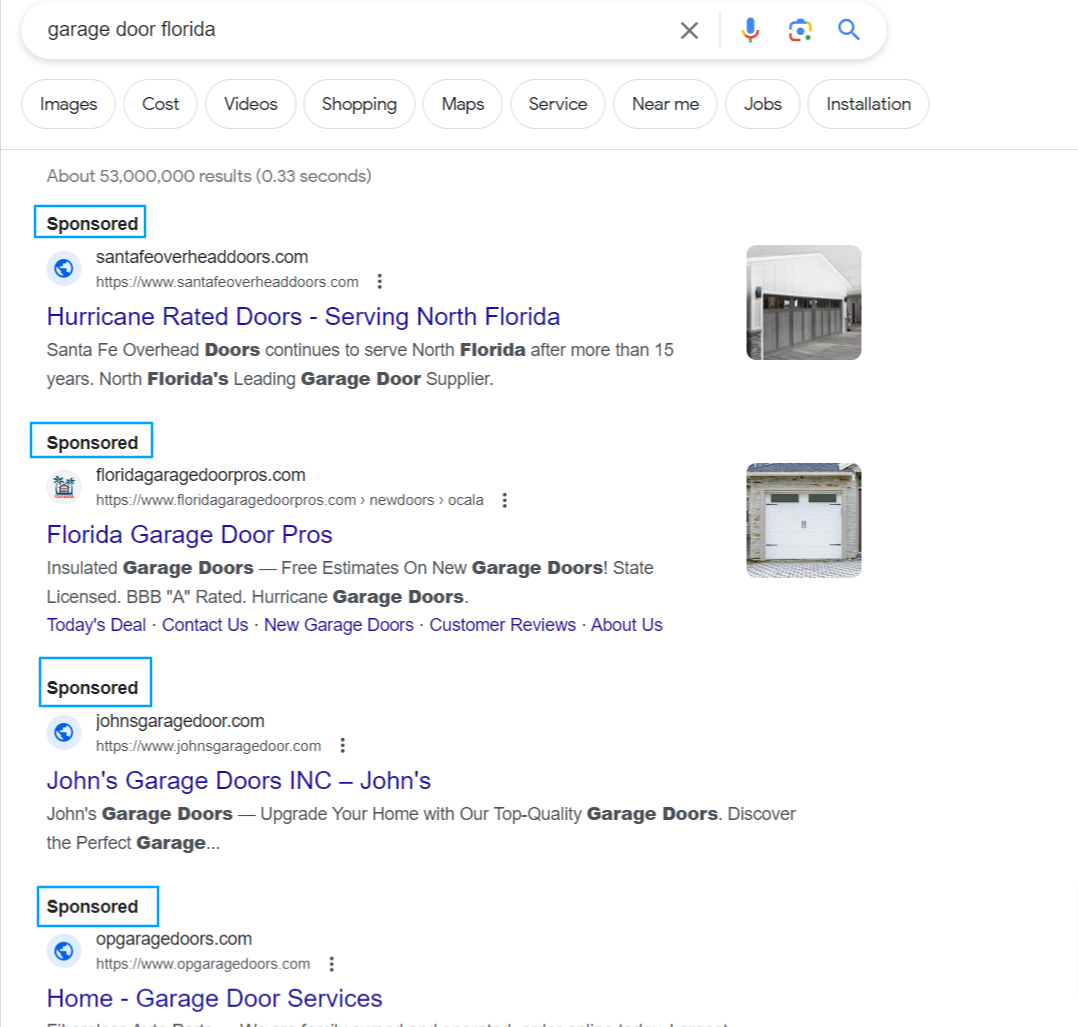Viewport: 1078px width, 1027px height.
Task: Click the floridagaragedoorpros.com site name
Action: (x=200, y=475)
